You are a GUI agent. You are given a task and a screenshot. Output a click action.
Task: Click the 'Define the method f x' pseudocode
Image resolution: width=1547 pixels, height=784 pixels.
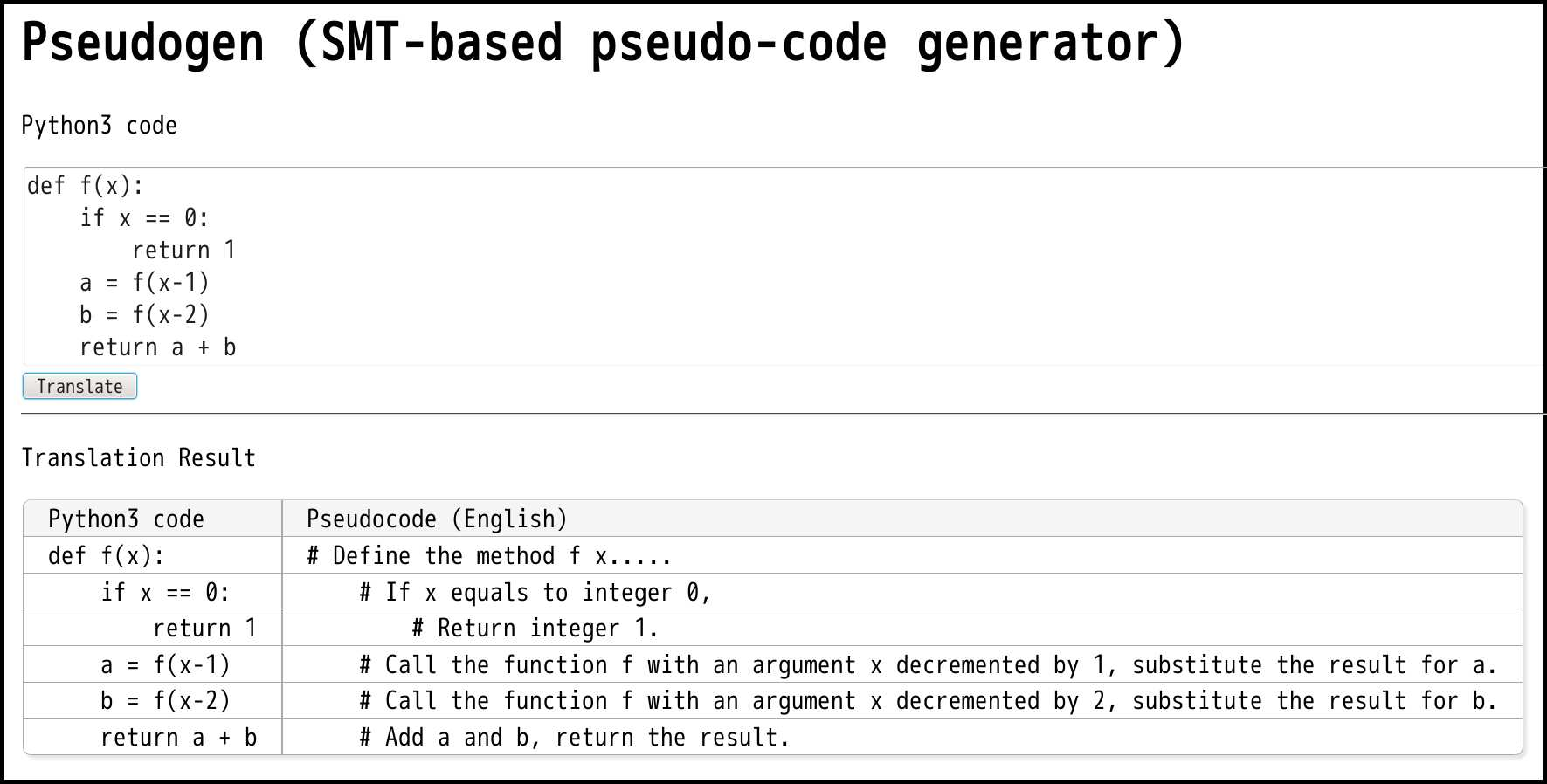point(489,556)
